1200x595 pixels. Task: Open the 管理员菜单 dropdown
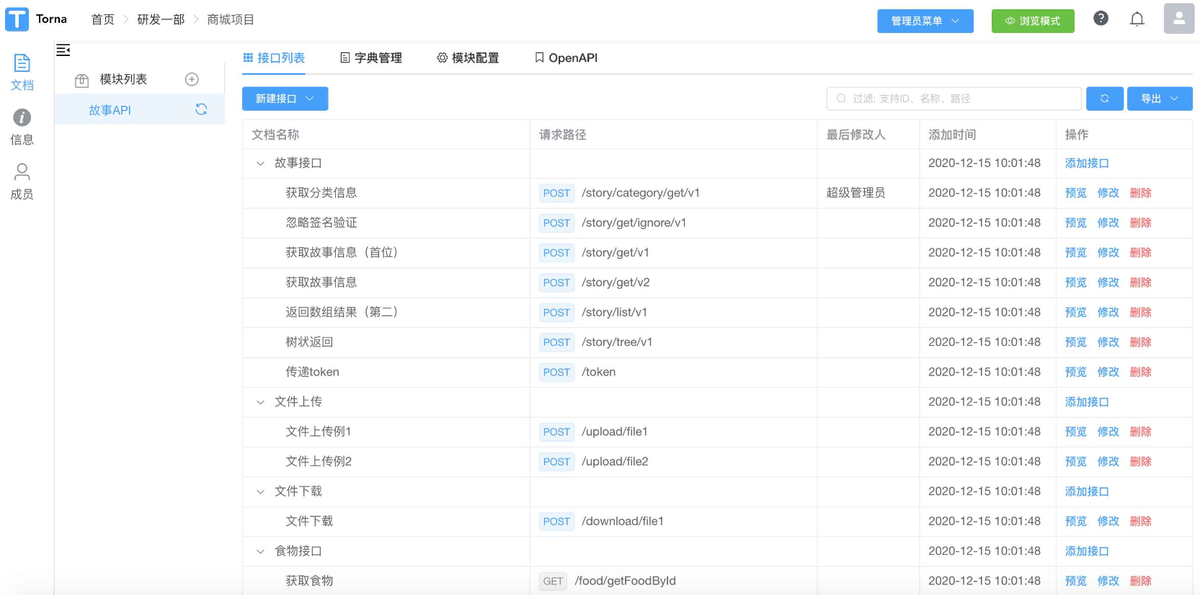pos(925,21)
